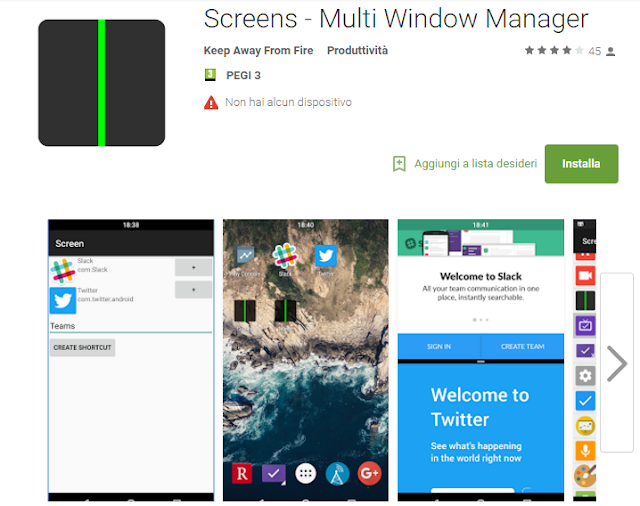This screenshot has height=506, width=640.
Task: Click the PEGI 3 badge icon
Action: click(x=210, y=75)
